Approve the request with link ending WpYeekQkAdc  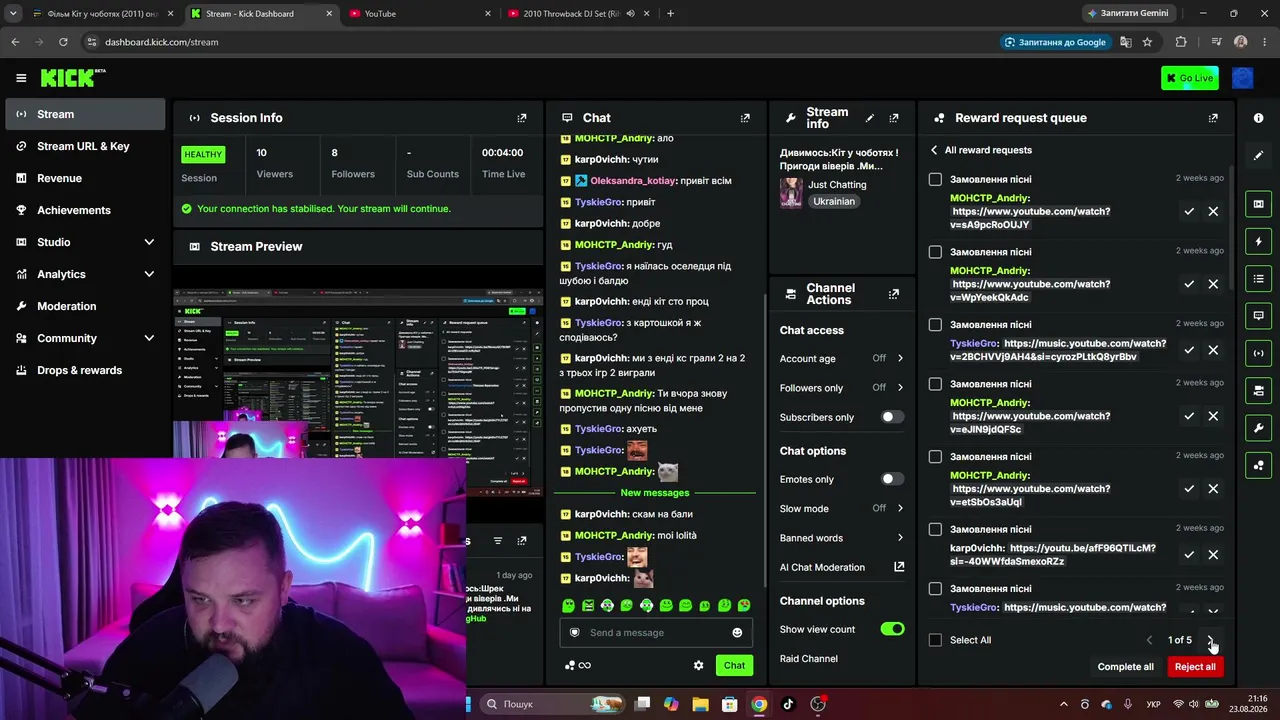tap(1189, 284)
